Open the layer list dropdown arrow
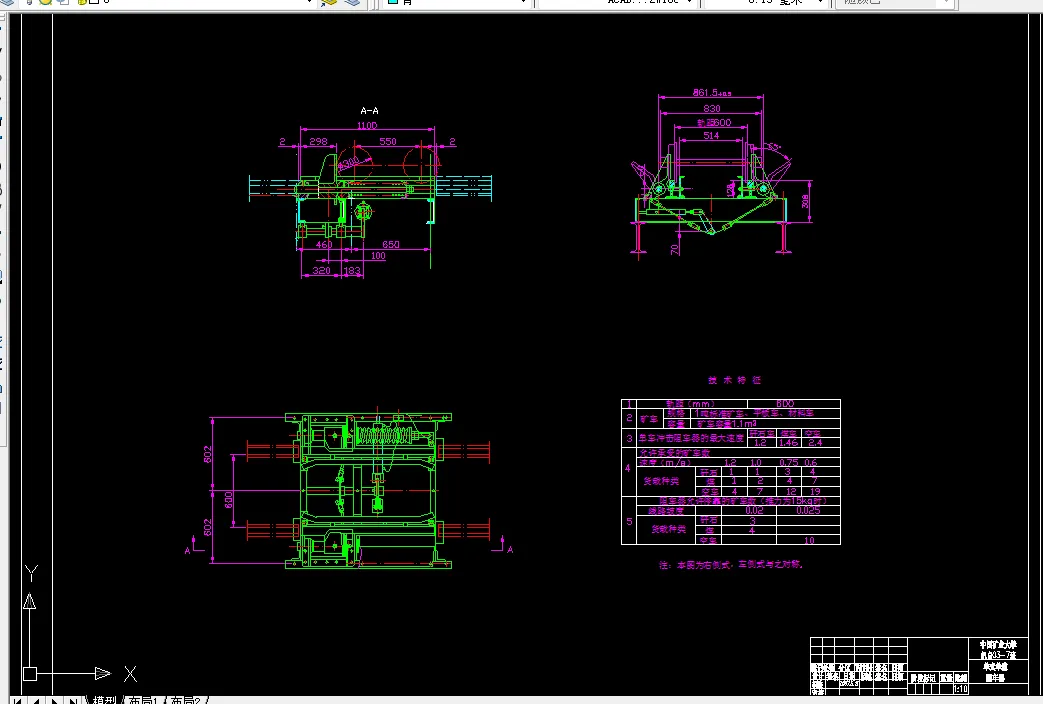The height and width of the screenshot is (704, 1043). click(309, 2)
